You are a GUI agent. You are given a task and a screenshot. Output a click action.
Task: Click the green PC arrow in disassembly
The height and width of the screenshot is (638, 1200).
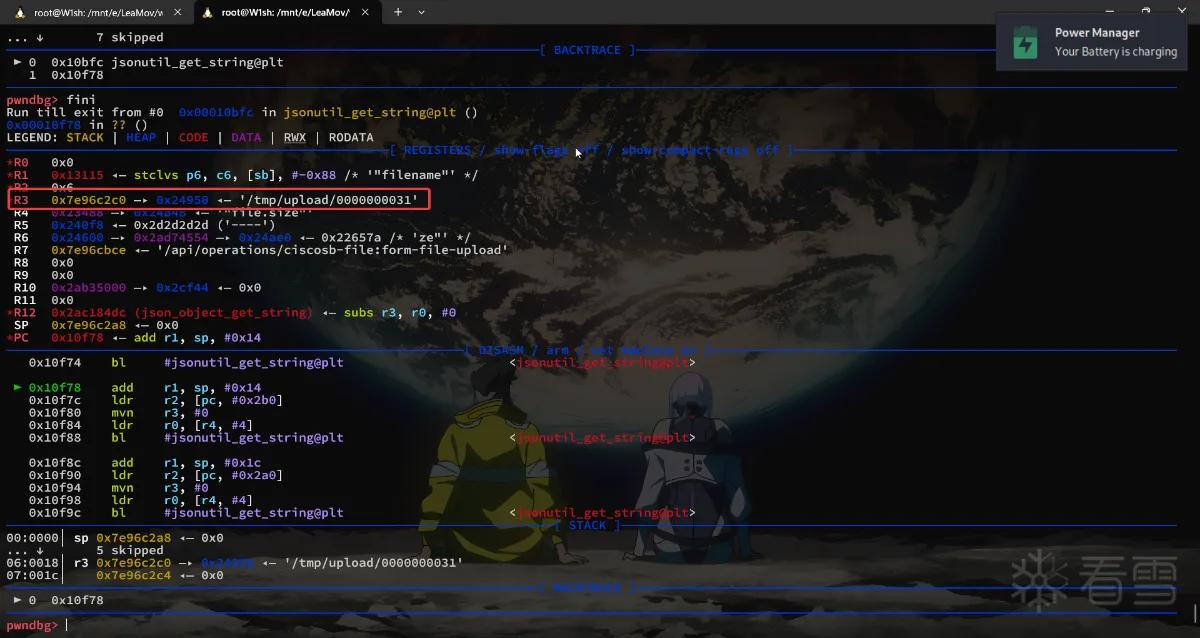pyautogui.click(x=18, y=387)
